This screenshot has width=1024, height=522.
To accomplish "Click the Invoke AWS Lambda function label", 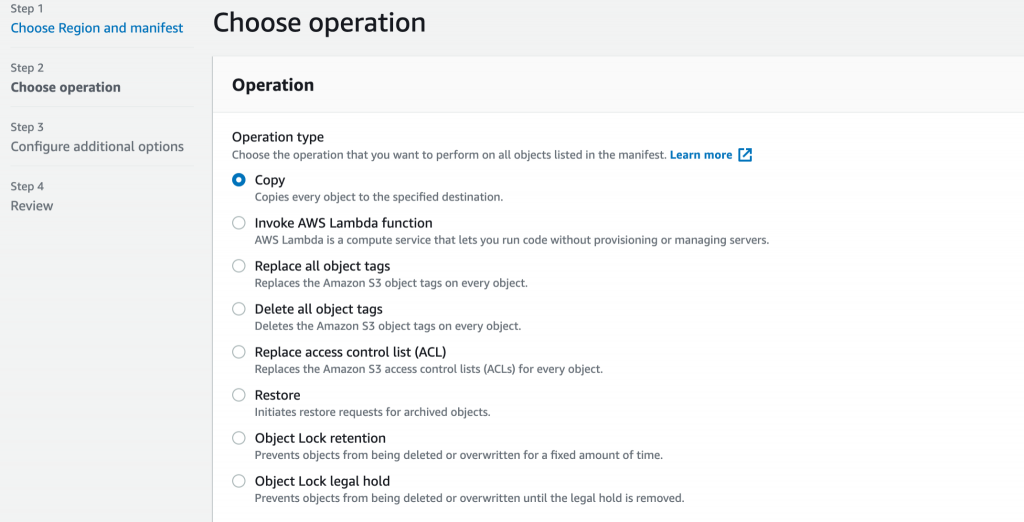I will [x=343, y=223].
